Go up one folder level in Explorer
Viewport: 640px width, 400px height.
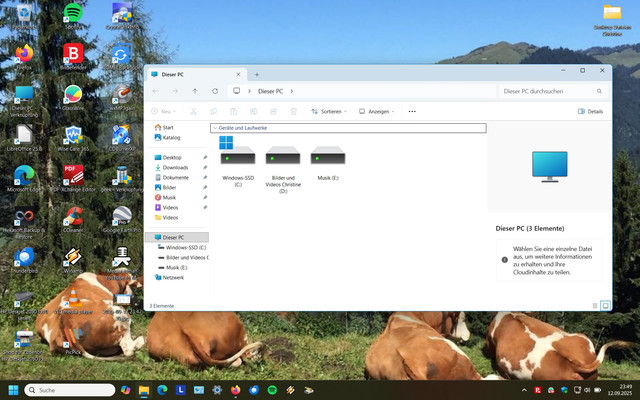(195, 91)
